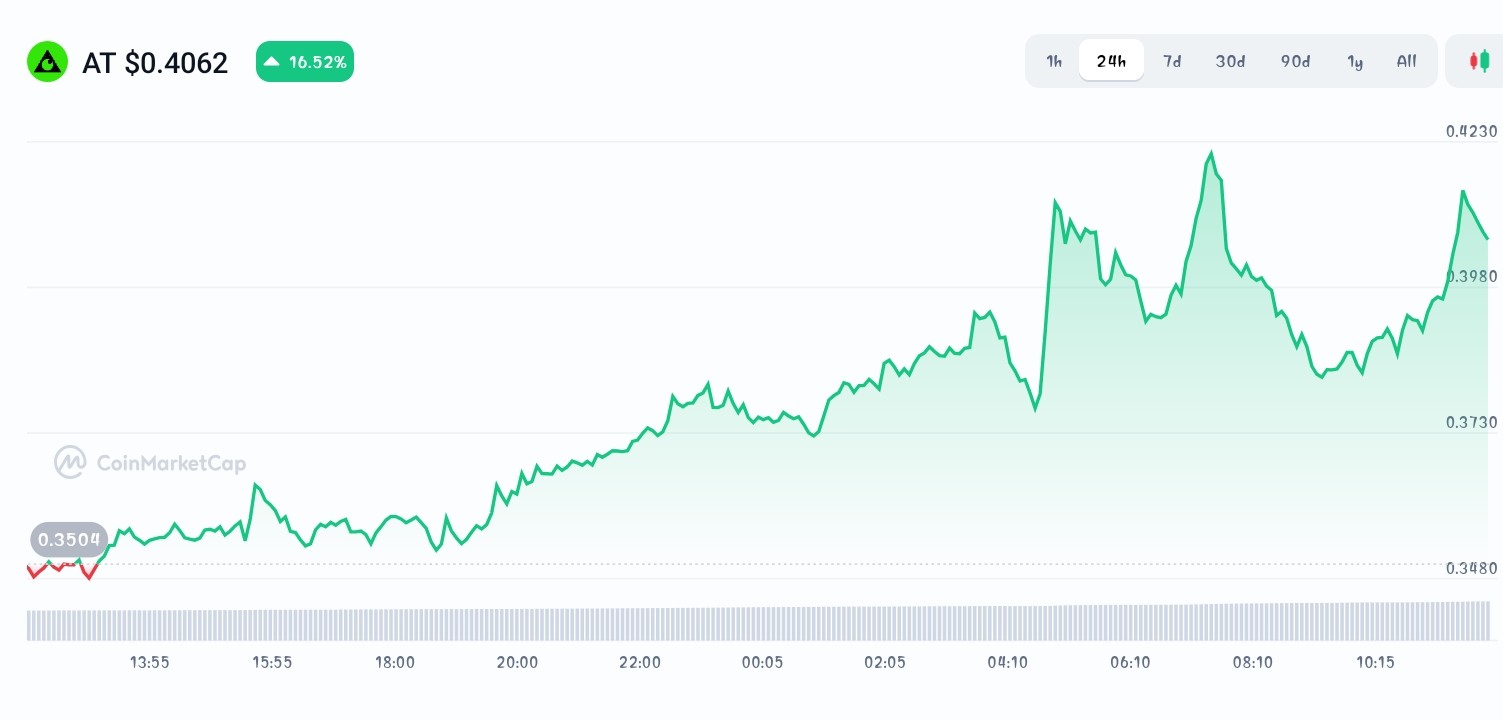Select the 30d time range tab
This screenshot has width=1503, height=720.
pyautogui.click(x=1230, y=61)
